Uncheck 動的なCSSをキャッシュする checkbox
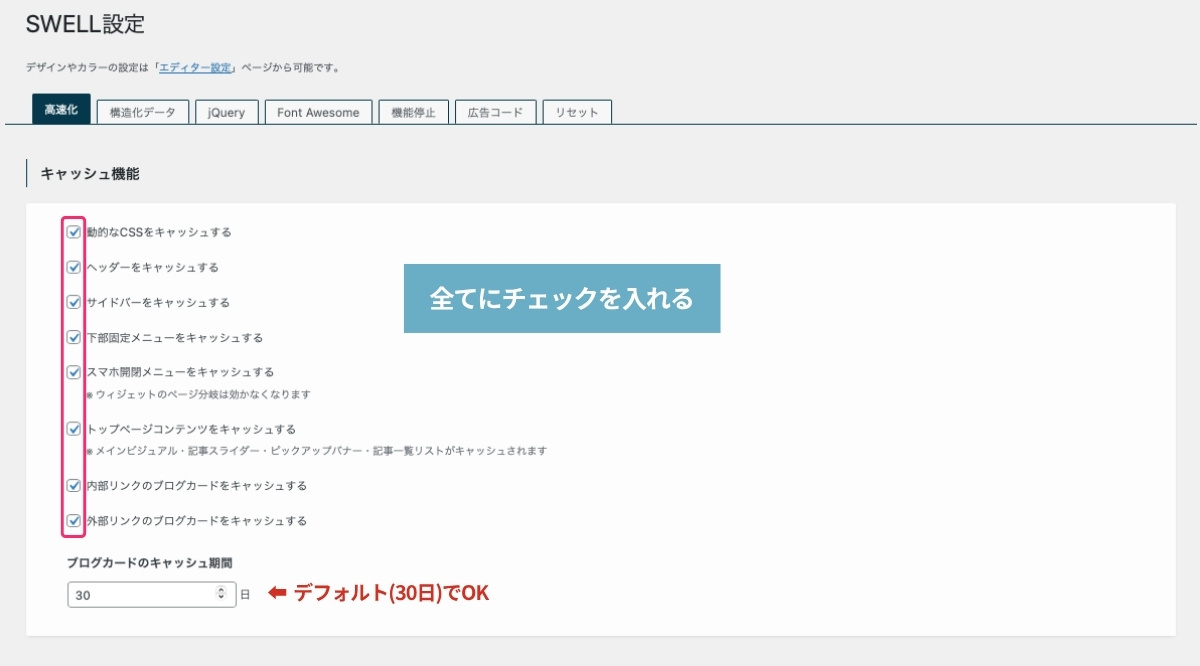Image resolution: width=1200 pixels, height=666 pixels. coord(74,232)
